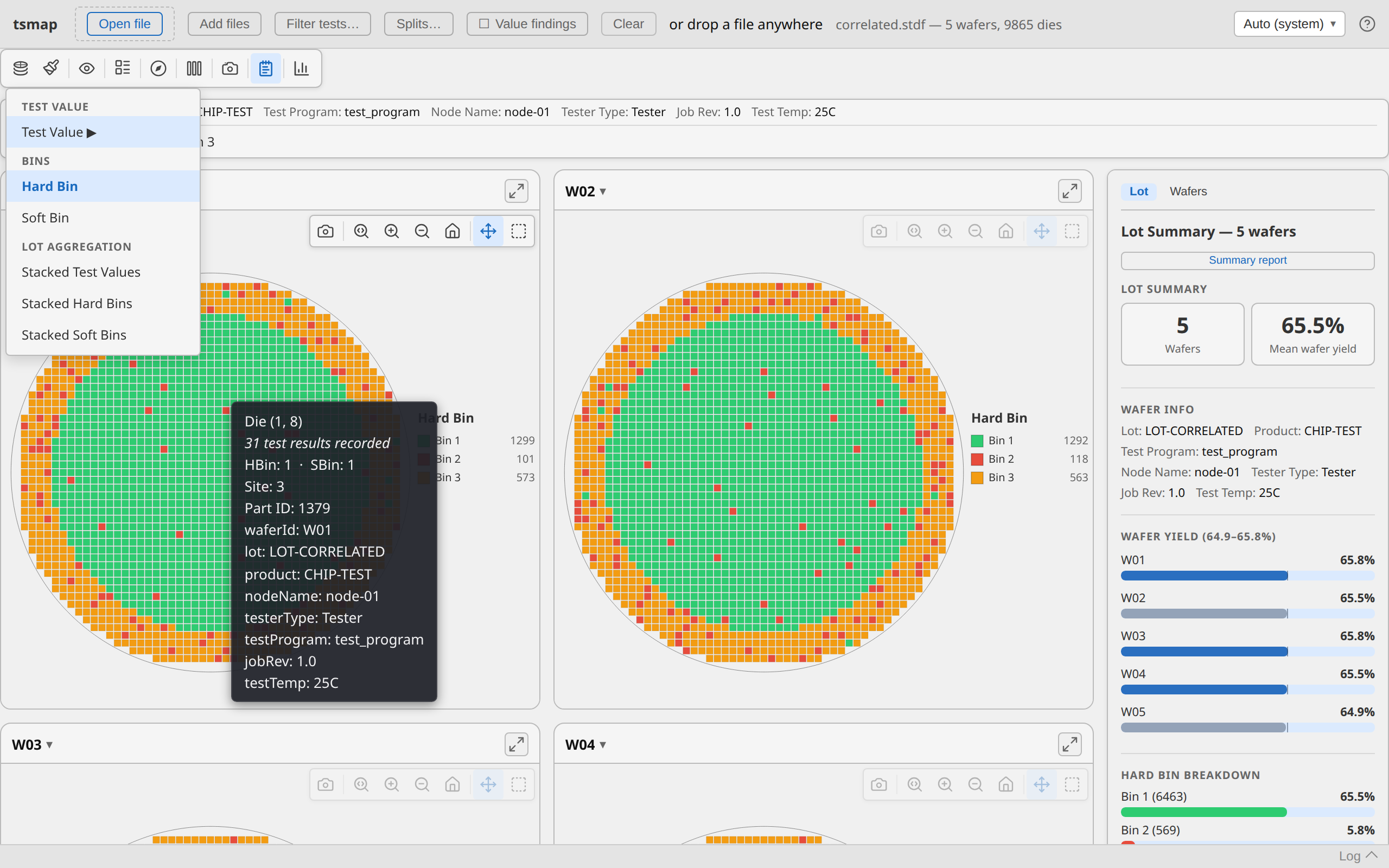Activate pan mode on W03 plot

(488, 785)
